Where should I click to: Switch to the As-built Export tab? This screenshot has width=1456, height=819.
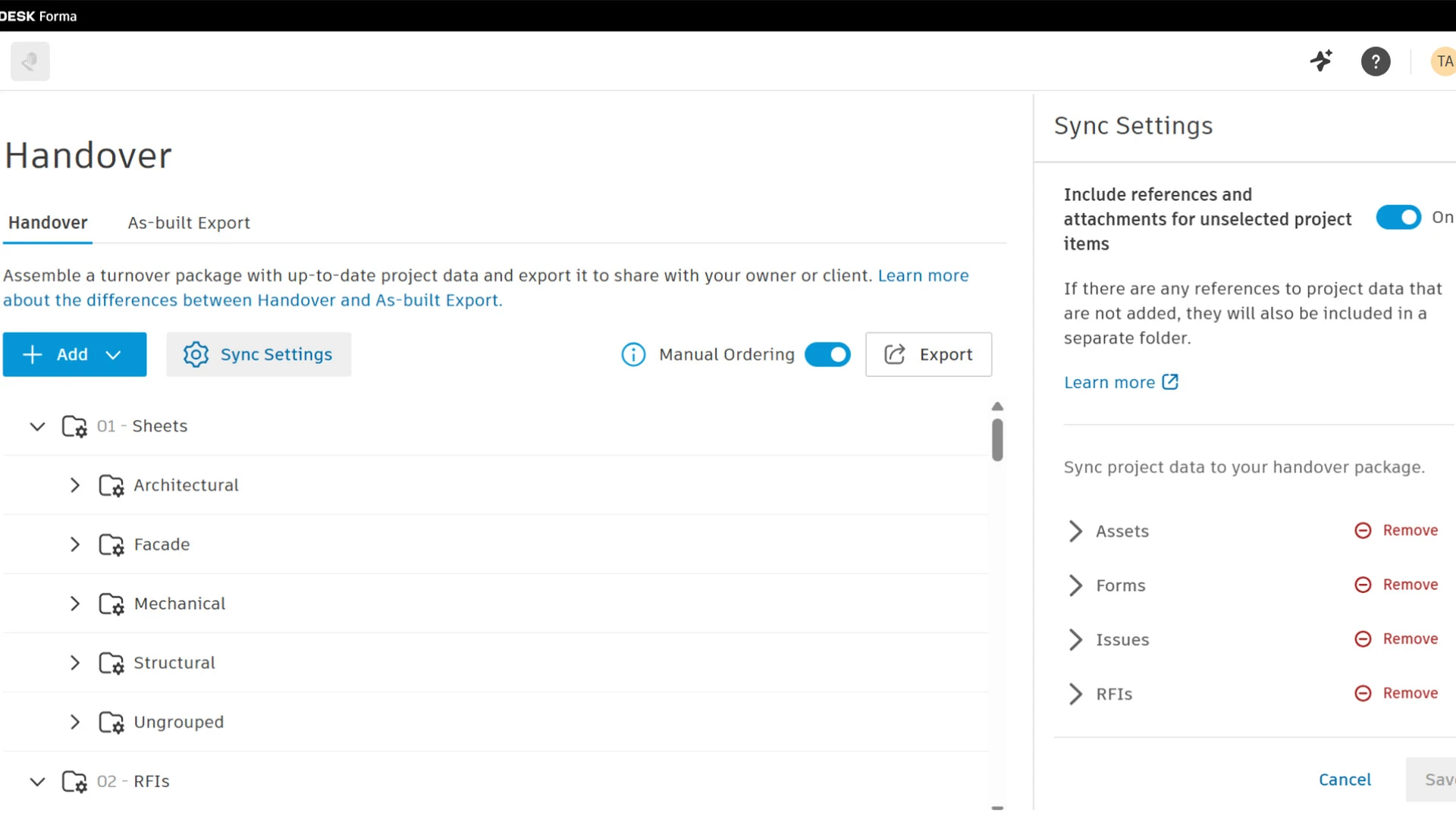(189, 223)
